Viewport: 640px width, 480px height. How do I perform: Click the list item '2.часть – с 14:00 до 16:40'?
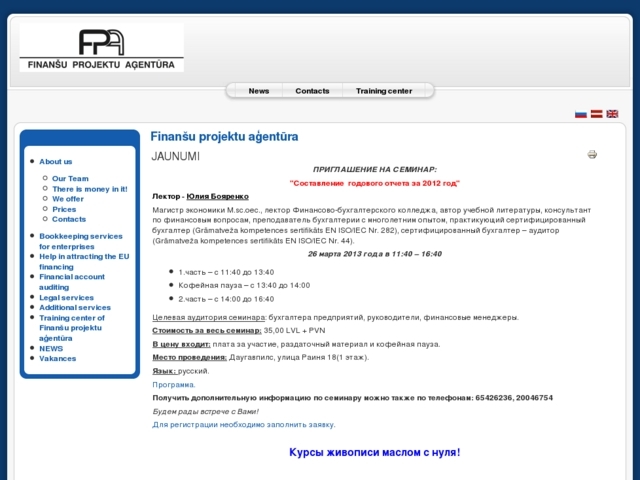226,299
